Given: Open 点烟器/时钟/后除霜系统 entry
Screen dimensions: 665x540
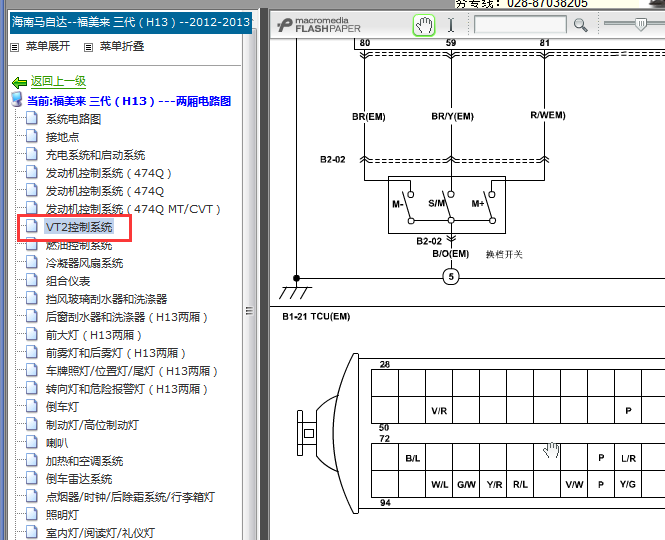Looking at the screenshot, I should (x=130, y=497).
